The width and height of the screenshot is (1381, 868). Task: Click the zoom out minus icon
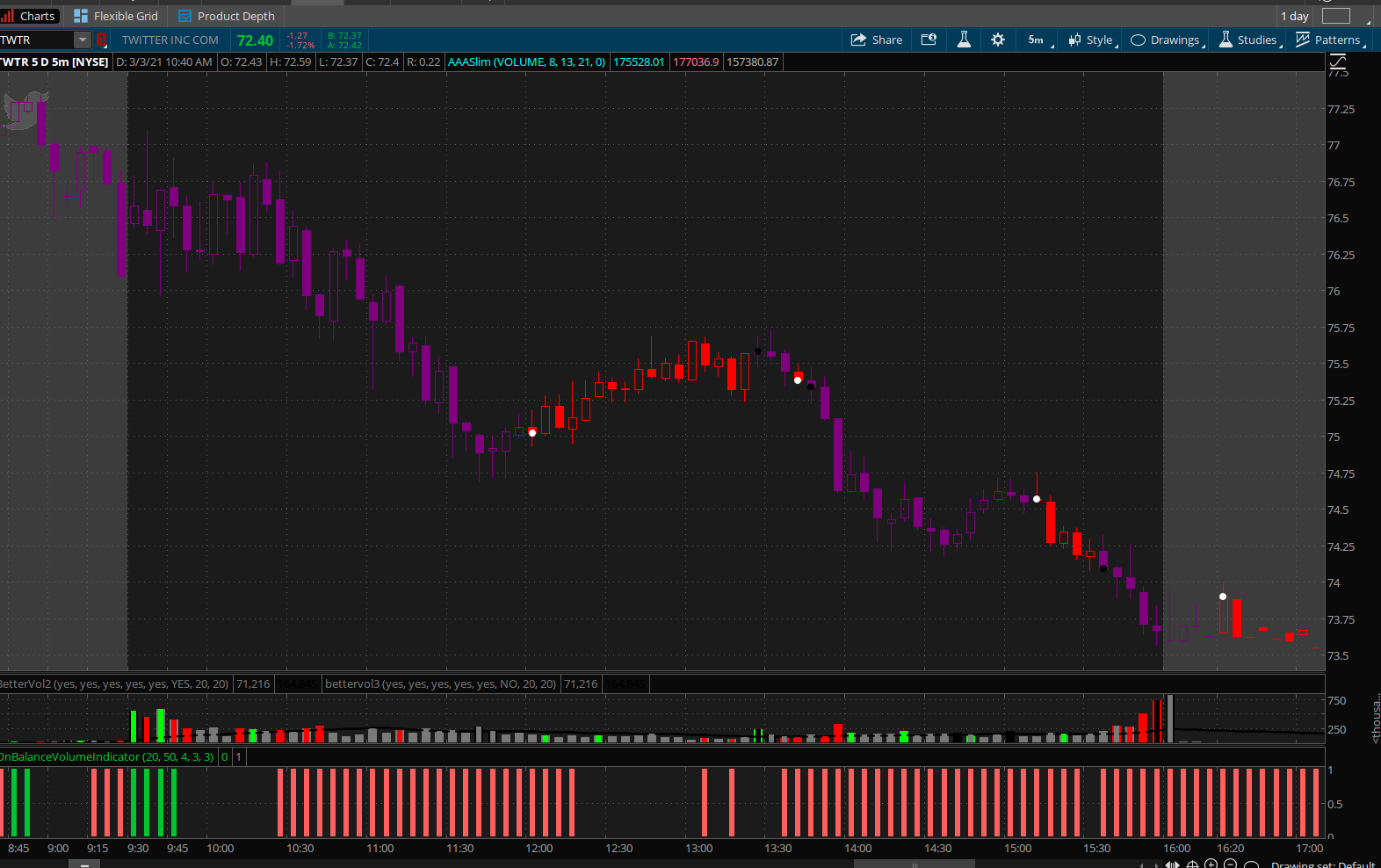[1231, 864]
